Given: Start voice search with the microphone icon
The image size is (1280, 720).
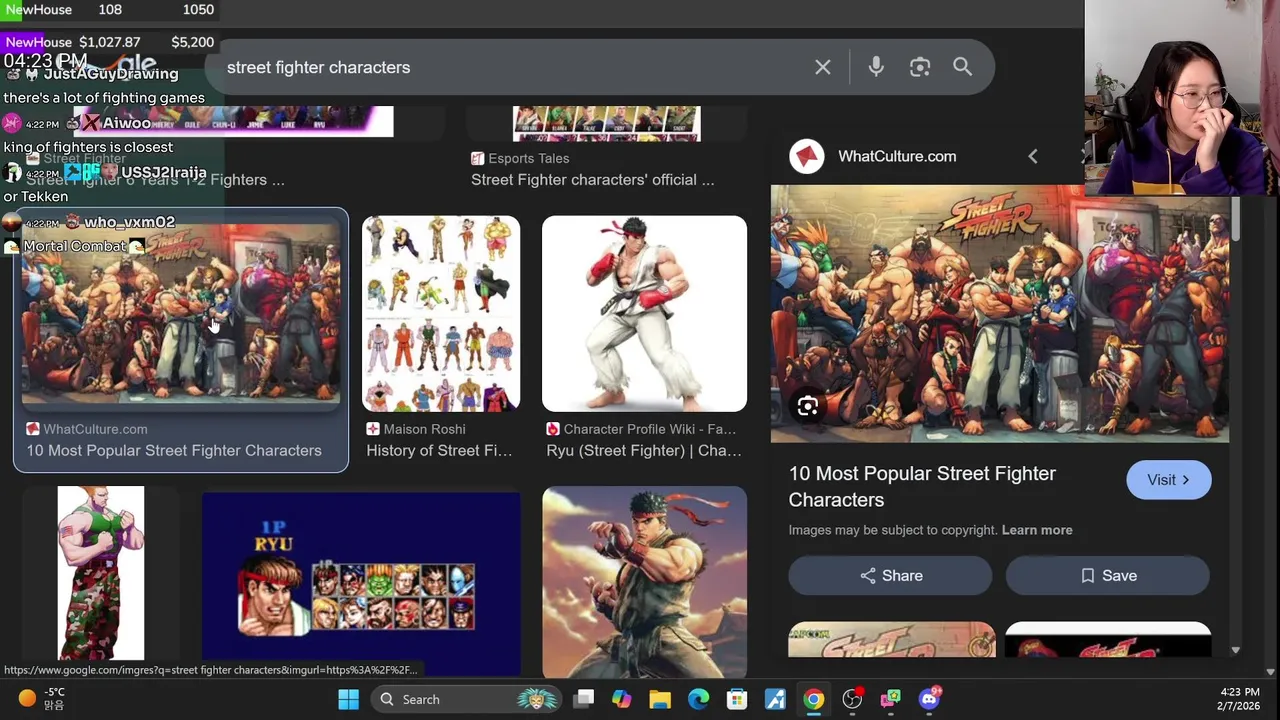Looking at the screenshot, I should [x=876, y=67].
